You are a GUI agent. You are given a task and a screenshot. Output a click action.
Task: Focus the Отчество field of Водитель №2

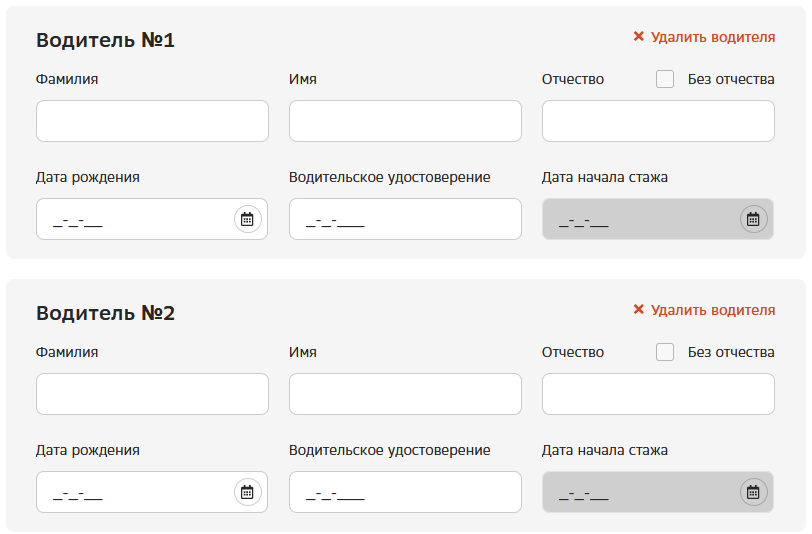tap(658, 394)
